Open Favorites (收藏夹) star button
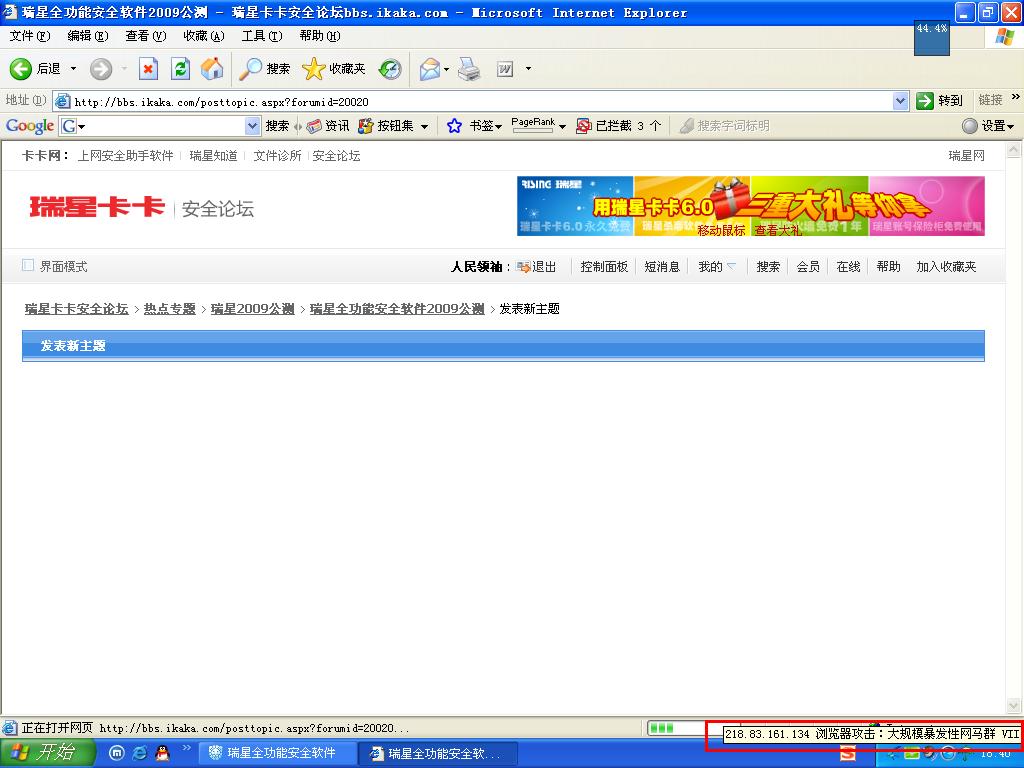 pyautogui.click(x=334, y=69)
